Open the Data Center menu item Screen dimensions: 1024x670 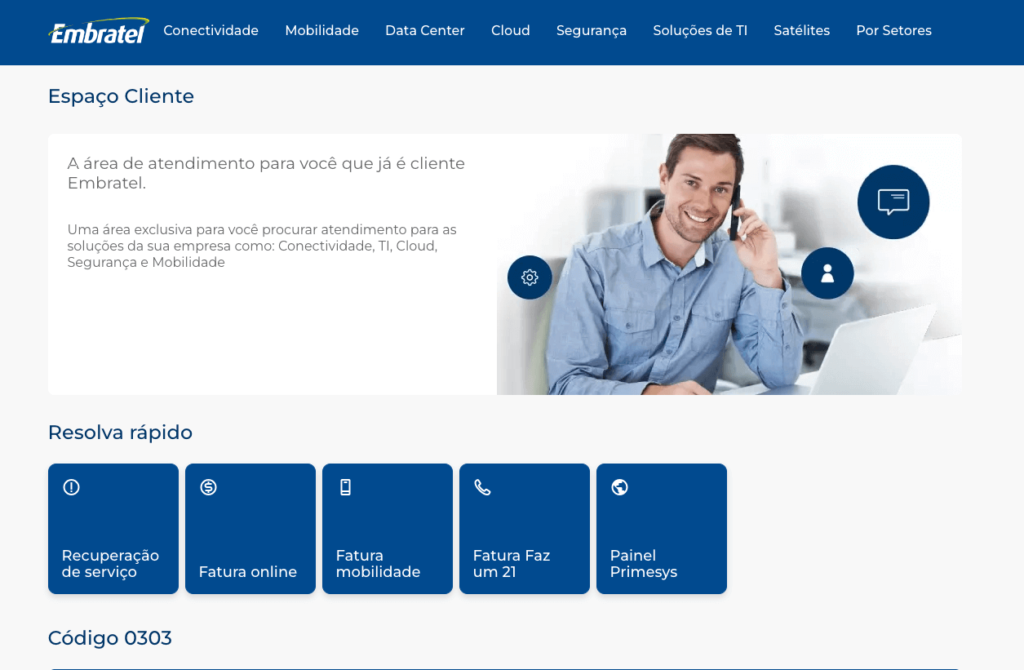pos(424,30)
